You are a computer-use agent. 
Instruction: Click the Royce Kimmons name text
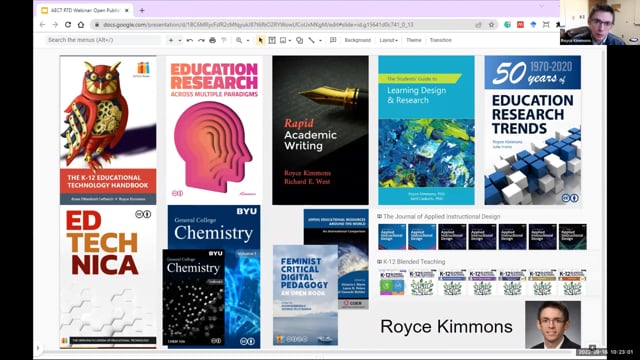pos(447,327)
